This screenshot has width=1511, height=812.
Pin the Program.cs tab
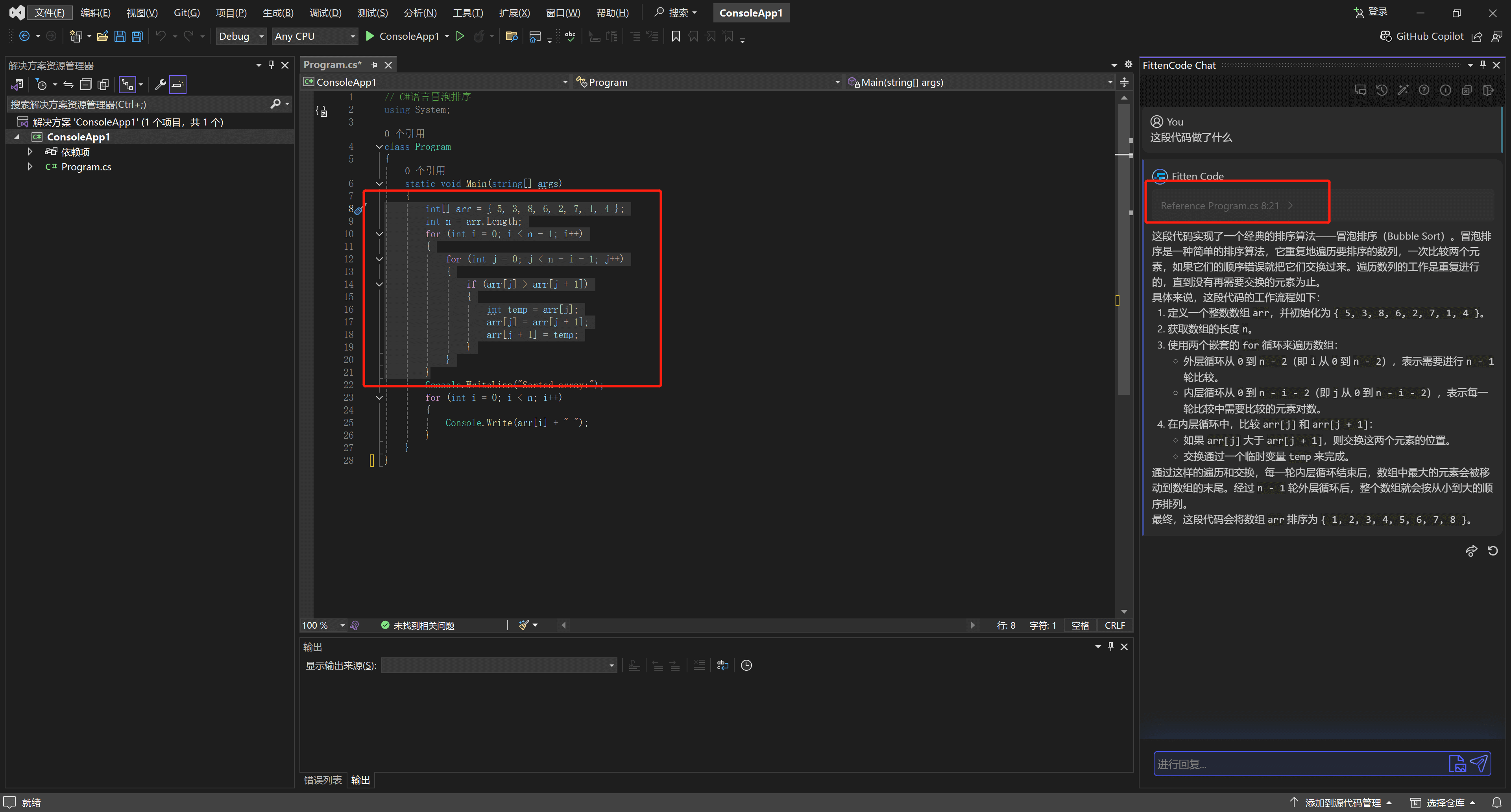pyautogui.click(x=374, y=65)
